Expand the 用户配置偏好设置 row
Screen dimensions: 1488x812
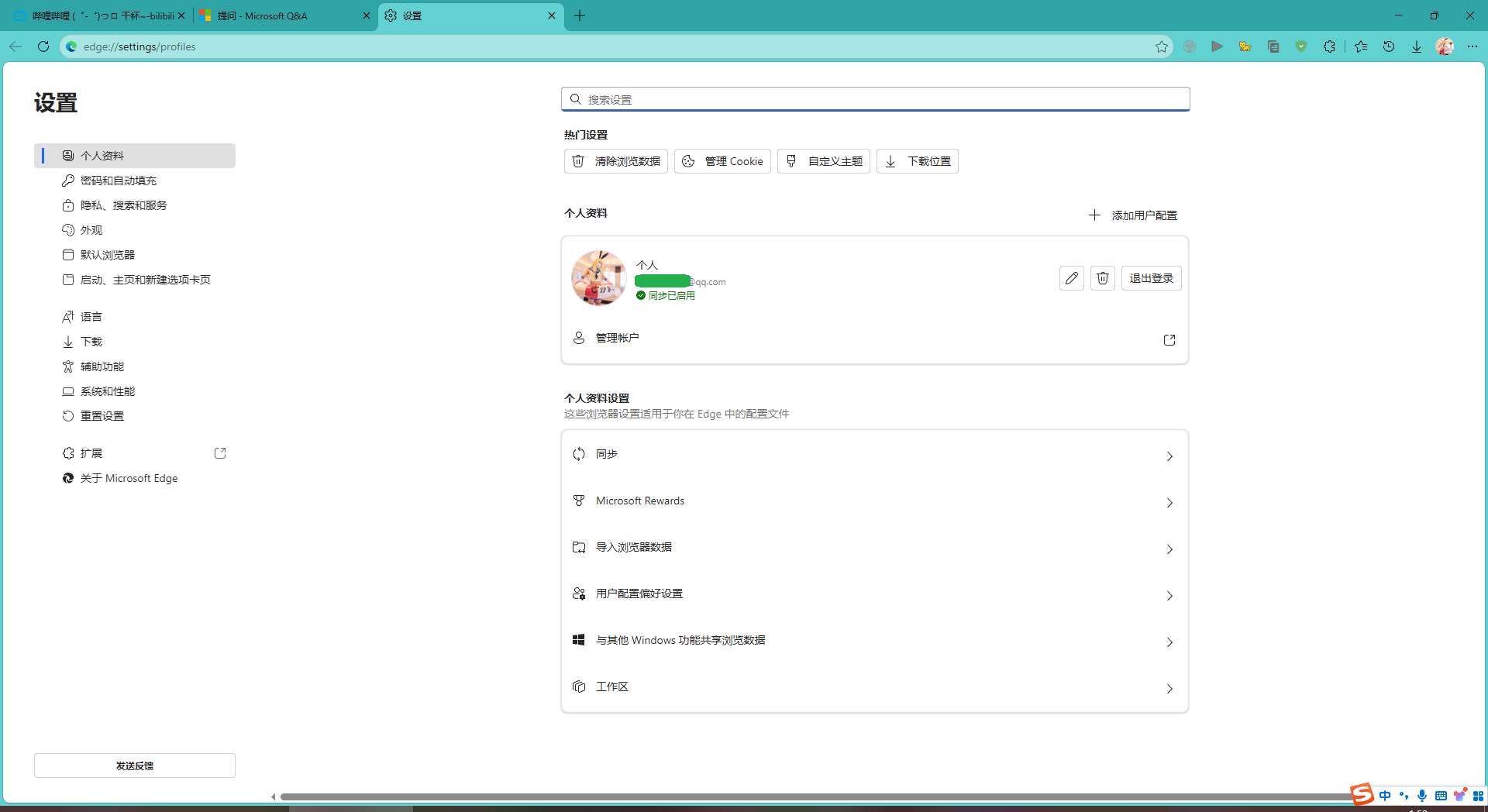click(x=874, y=594)
